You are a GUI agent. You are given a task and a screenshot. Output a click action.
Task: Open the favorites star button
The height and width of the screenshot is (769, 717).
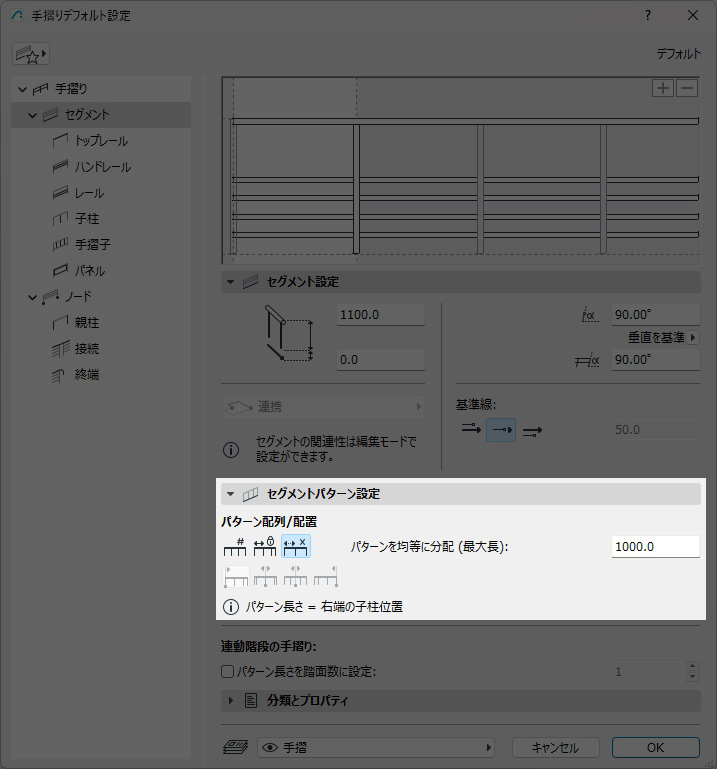pos(31,54)
